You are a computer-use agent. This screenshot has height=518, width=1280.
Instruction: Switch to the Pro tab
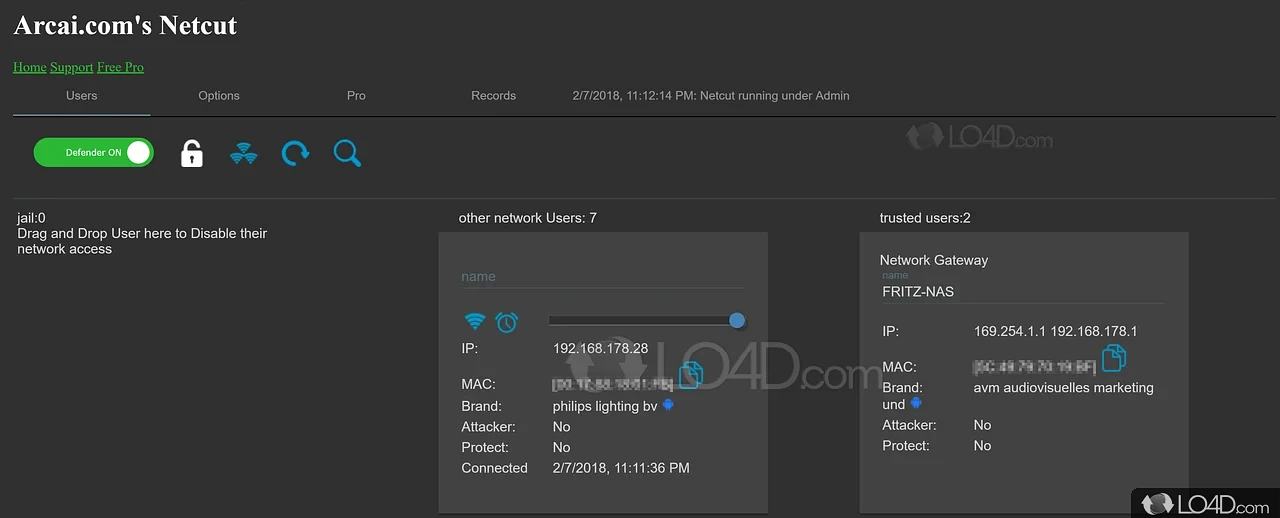[356, 96]
